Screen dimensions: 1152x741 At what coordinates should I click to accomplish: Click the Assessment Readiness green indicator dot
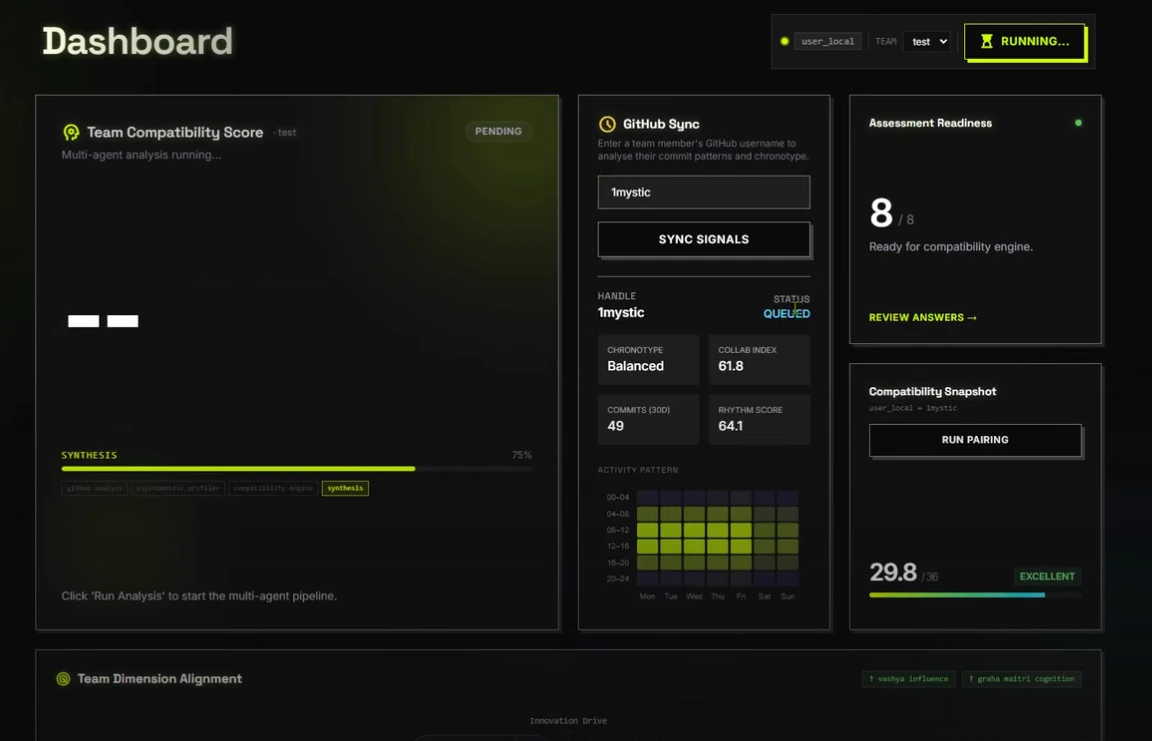pyautogui.click(x=1079, y=123)
